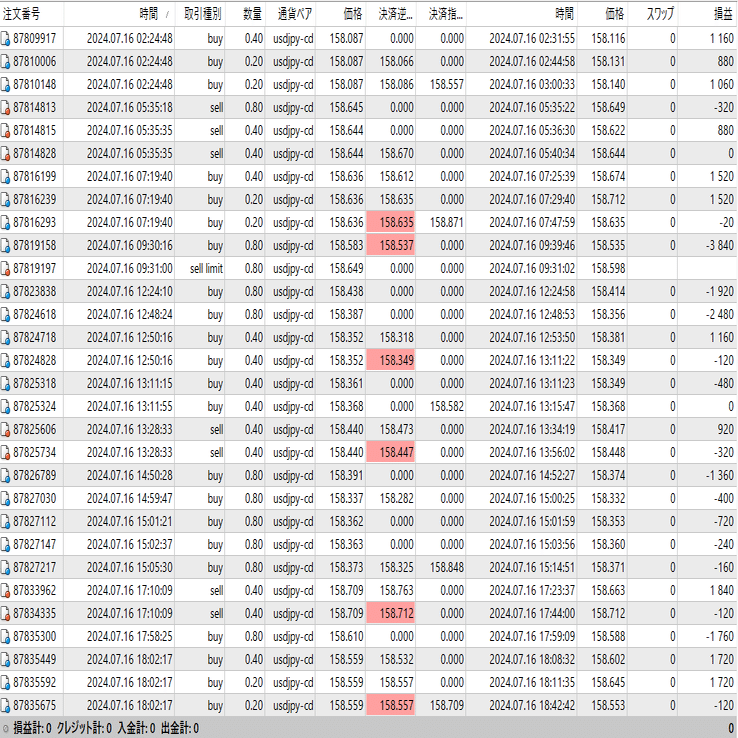Click the take profit value 158.582
The height and width of the screenshot is (738, 738).
pos(447,407)
